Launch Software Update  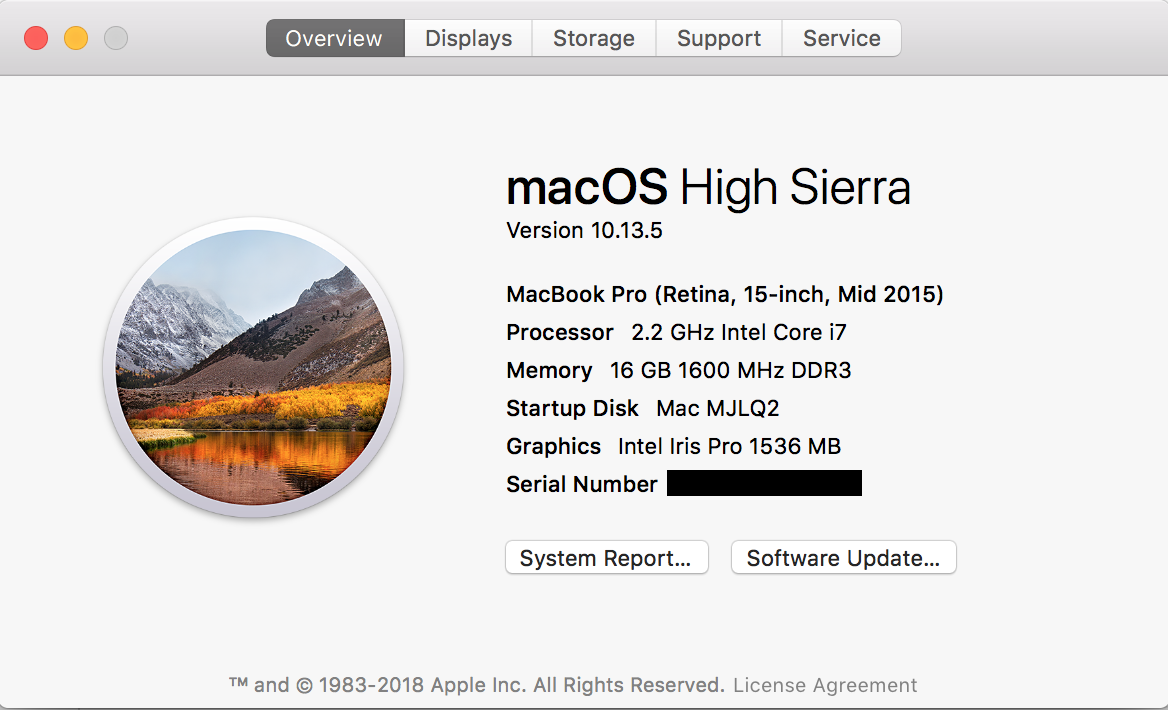tap(843, 558)
